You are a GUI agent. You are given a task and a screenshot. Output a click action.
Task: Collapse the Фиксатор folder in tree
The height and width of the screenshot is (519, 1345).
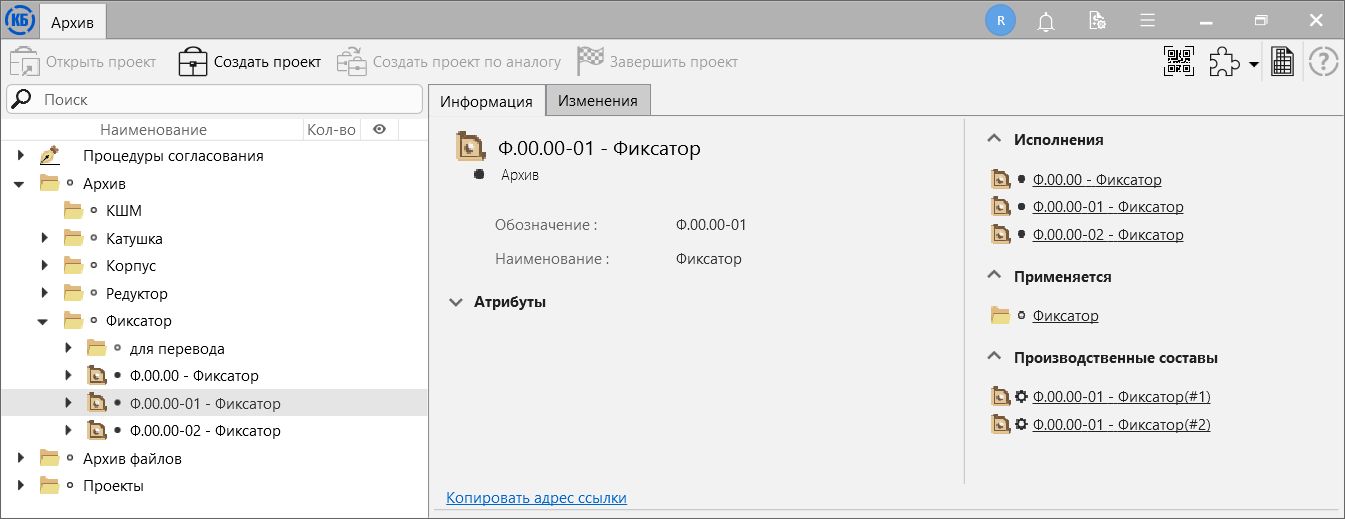pos(44,321)
